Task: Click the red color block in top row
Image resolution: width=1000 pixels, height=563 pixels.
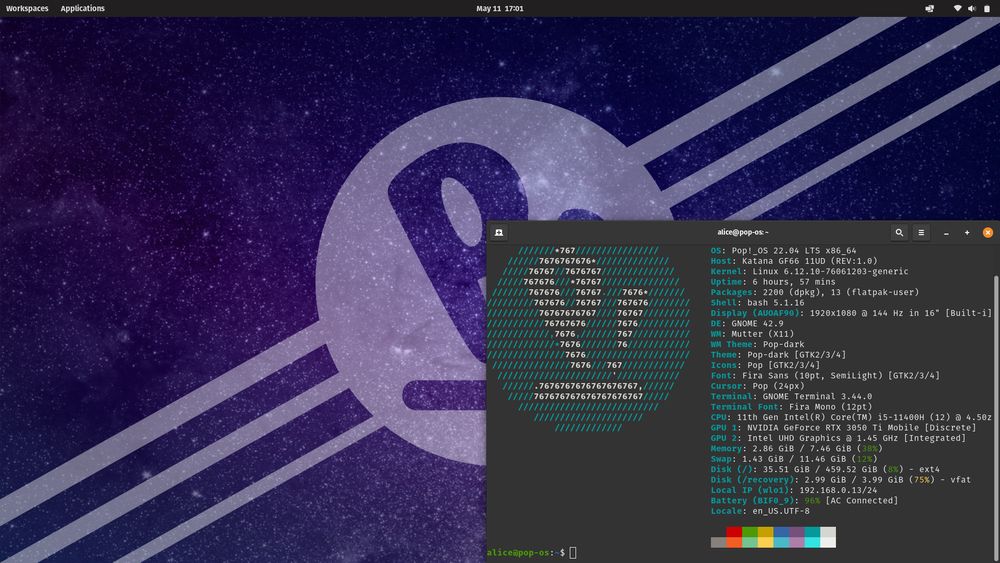Action: (x=734, y=532)
